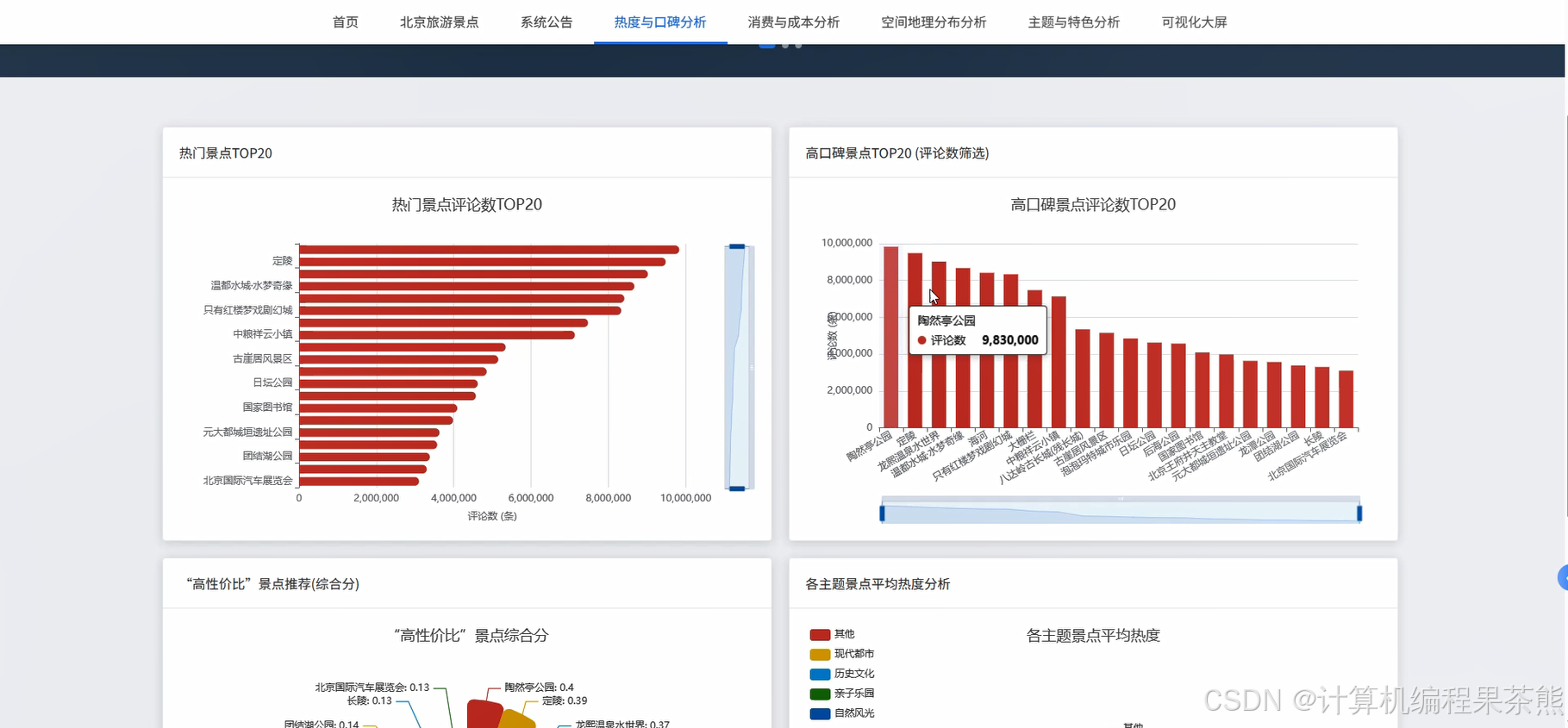Click the 定陵: 0.39 pie label
This screenshot has width=1568, height=728.
[565, 700]
